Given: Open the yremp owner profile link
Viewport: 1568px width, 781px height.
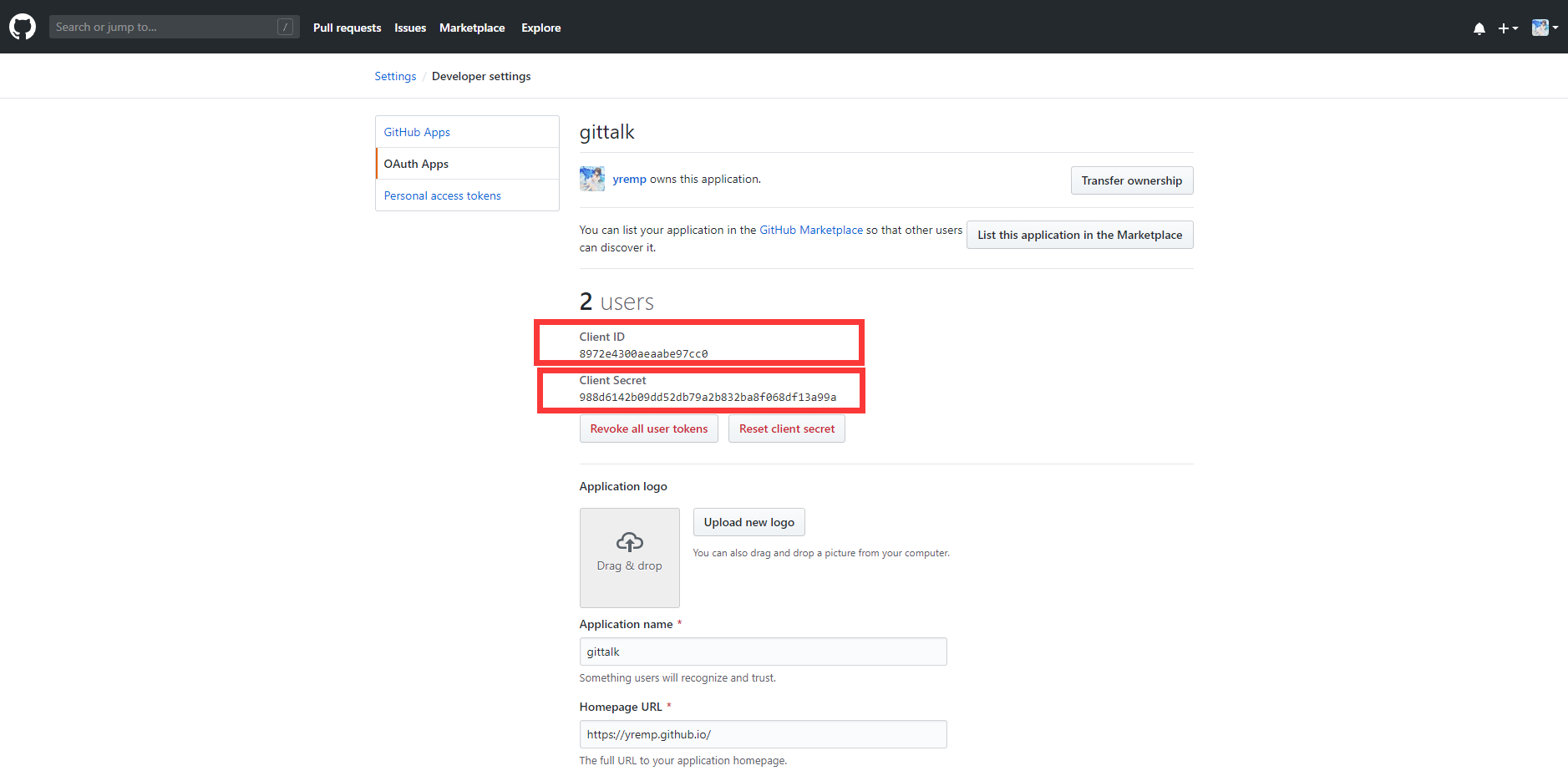Looking at the screenshot, I should click(629, 179).
